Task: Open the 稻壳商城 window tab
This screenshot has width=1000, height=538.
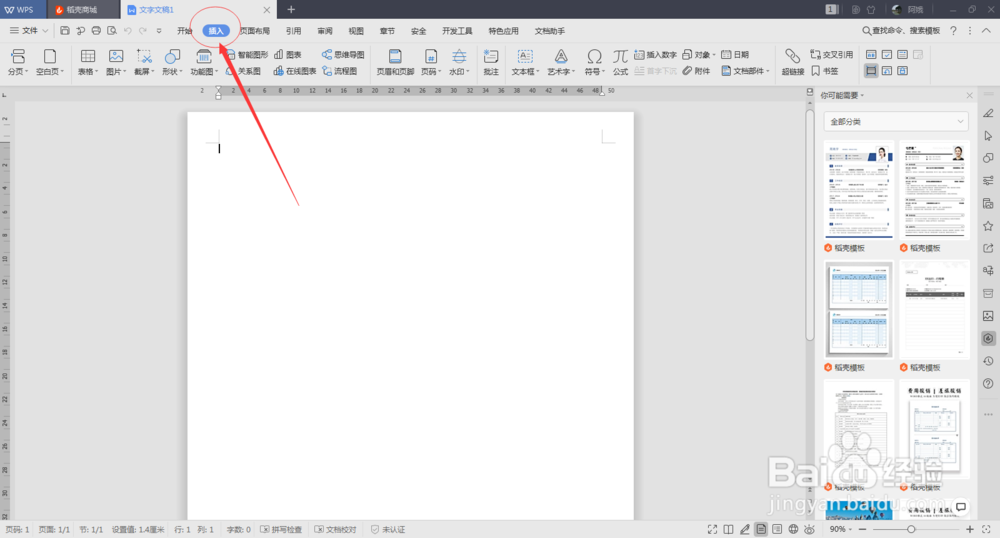Action: (83, 10)
